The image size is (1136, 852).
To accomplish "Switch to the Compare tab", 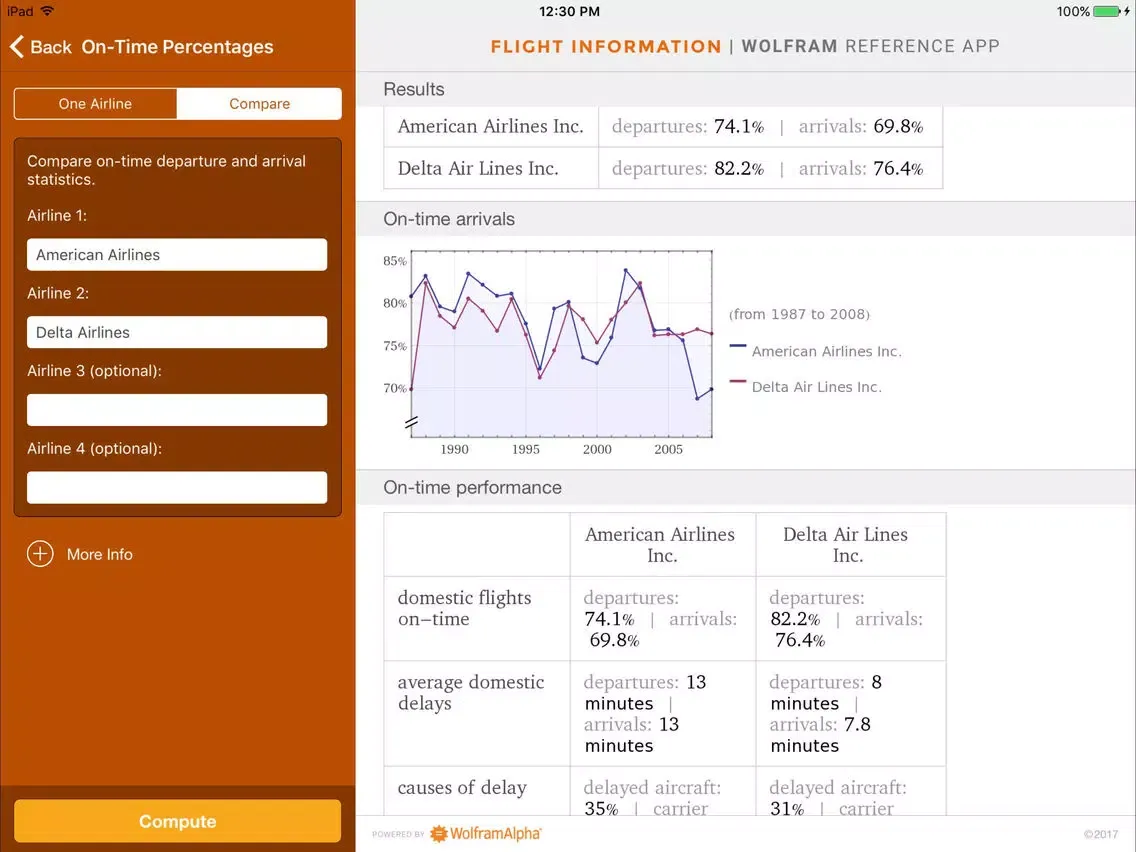I will pyautogui.click(x=259, y=104).
